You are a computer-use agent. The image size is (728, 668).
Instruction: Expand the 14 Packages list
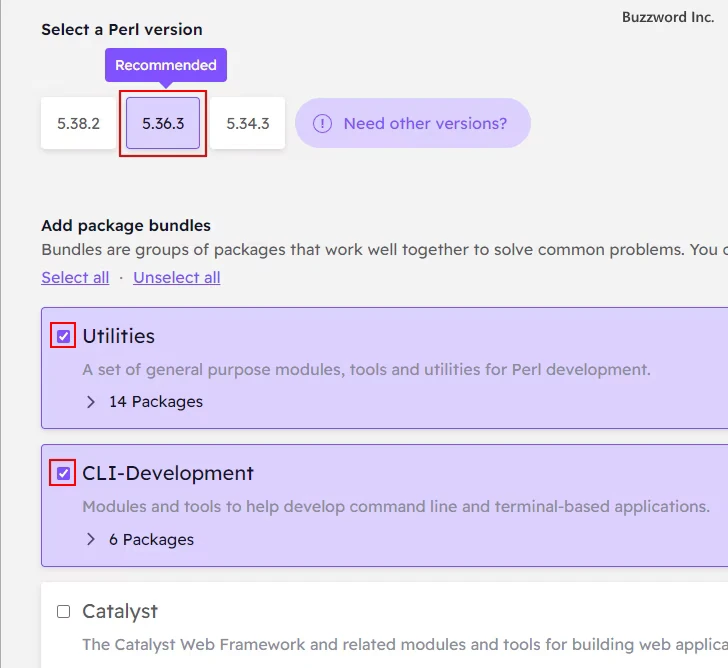(x=156, y=402)
